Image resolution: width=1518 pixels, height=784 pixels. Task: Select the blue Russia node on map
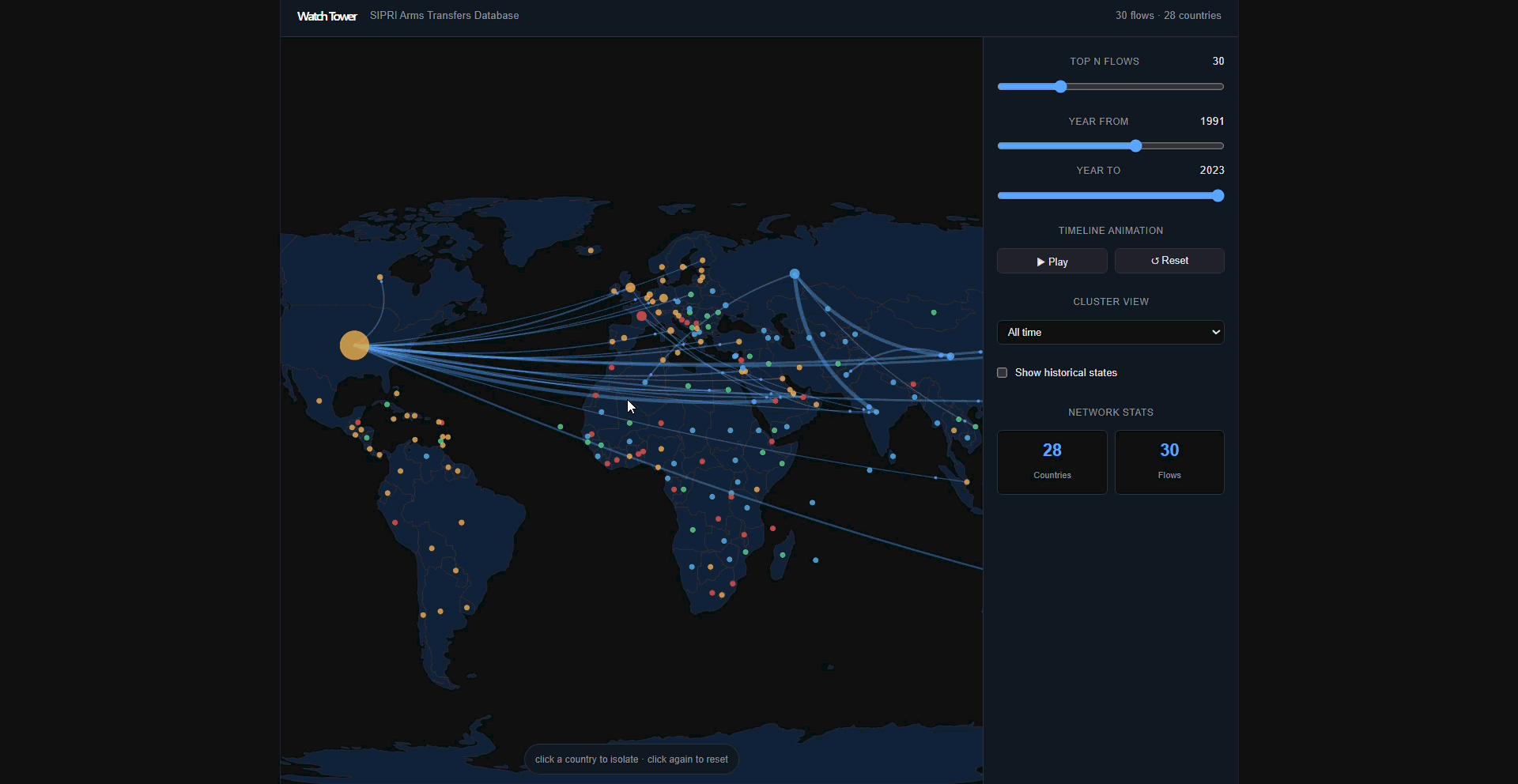coord(795,274)
